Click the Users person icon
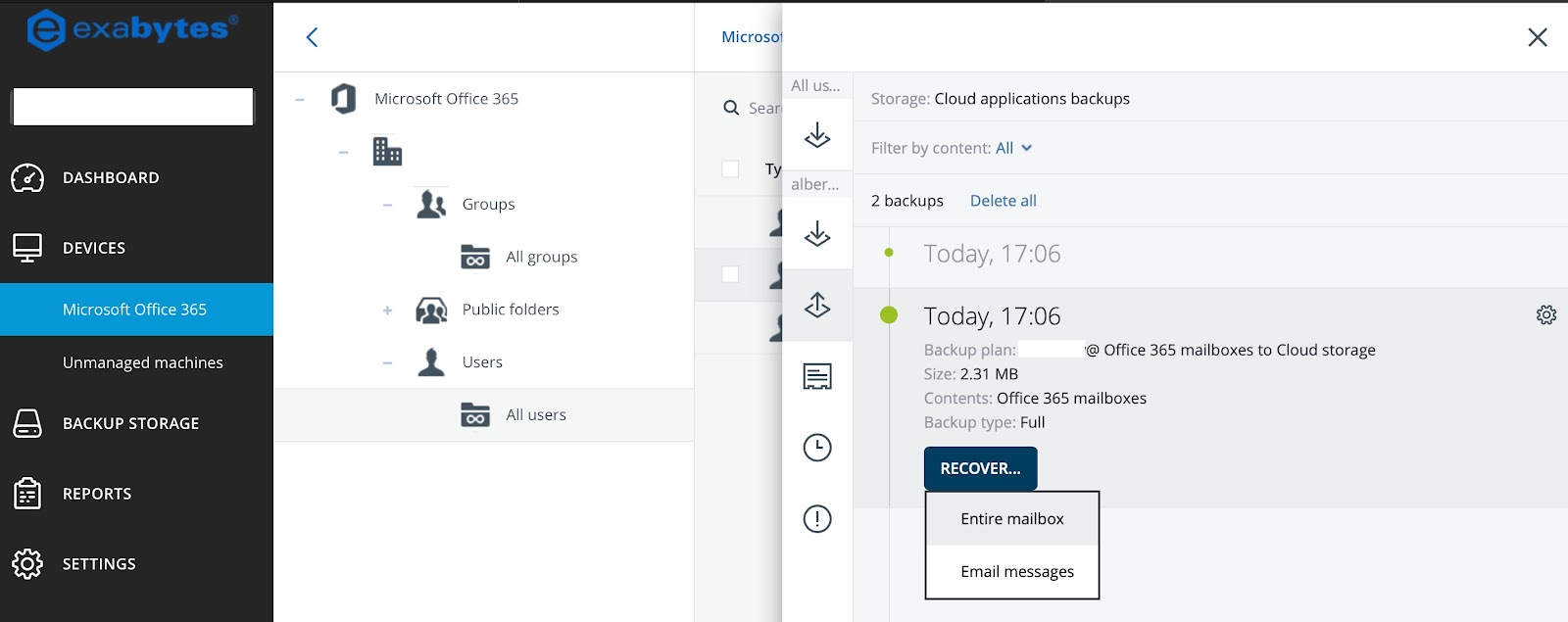 431,362
